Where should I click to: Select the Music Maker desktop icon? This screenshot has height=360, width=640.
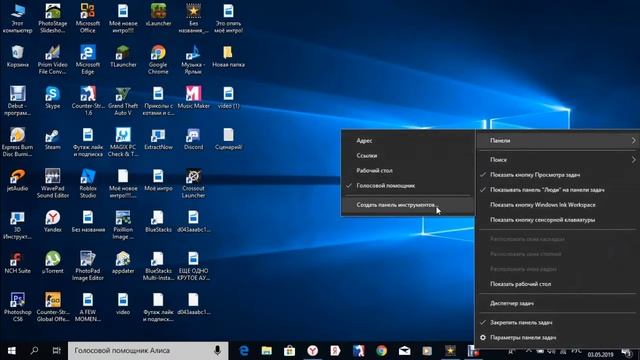pyautogui.click(x=193, y=97)
